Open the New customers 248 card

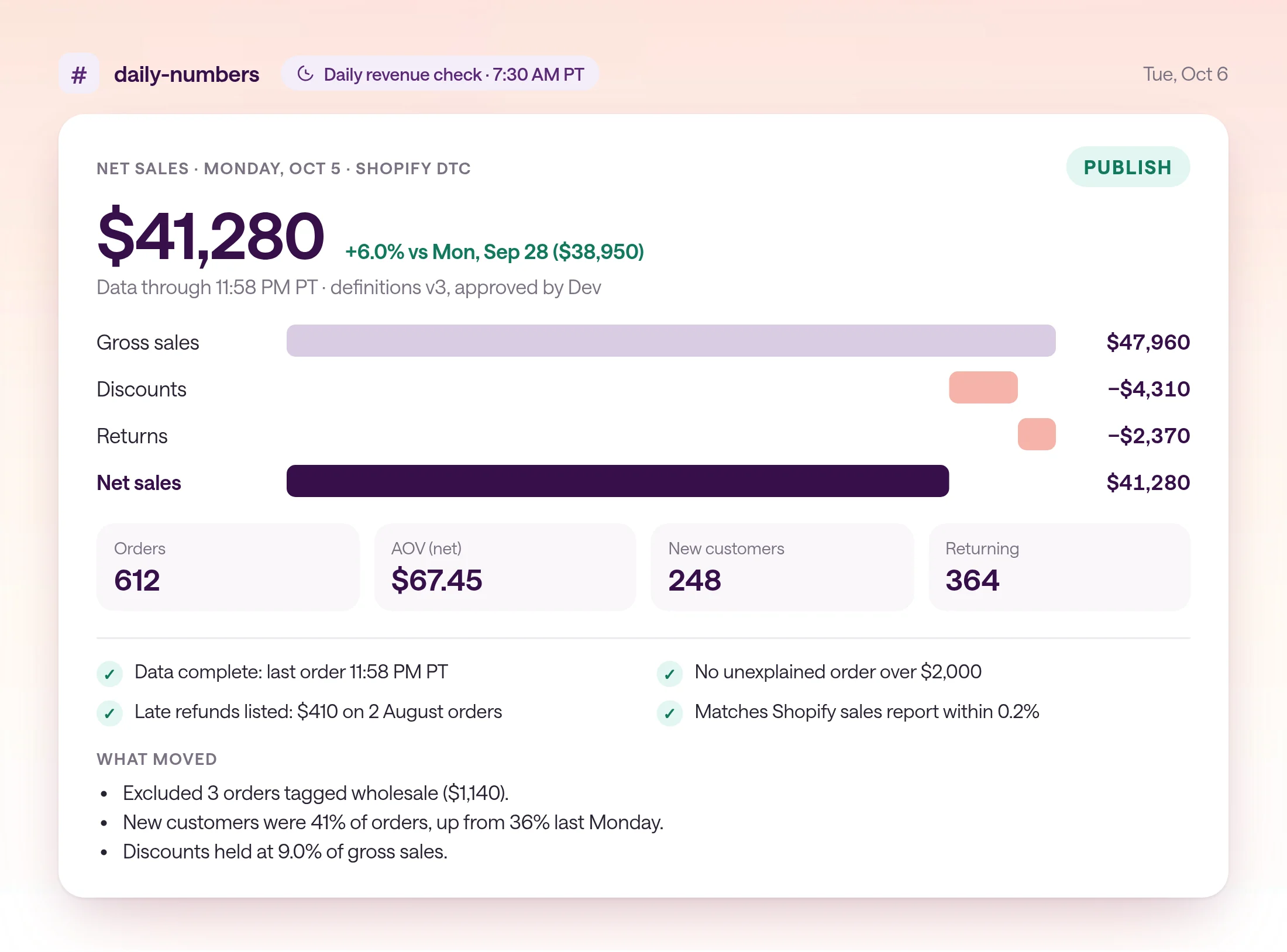782,567
